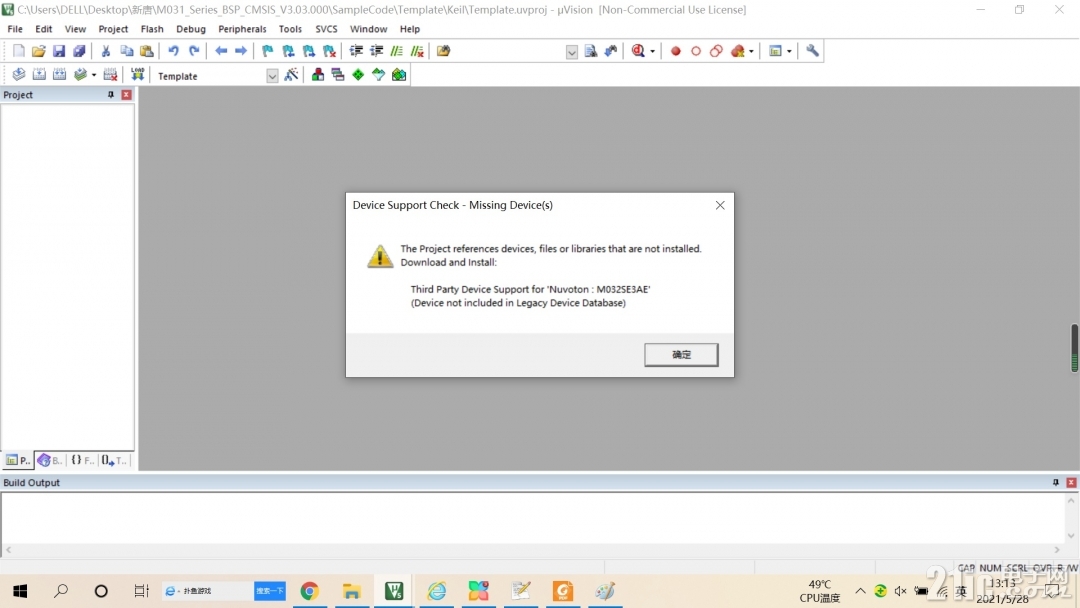This screenshot has width=1080, height=608.
Task: Launch the Pack Installer
Action: [399, 74]
